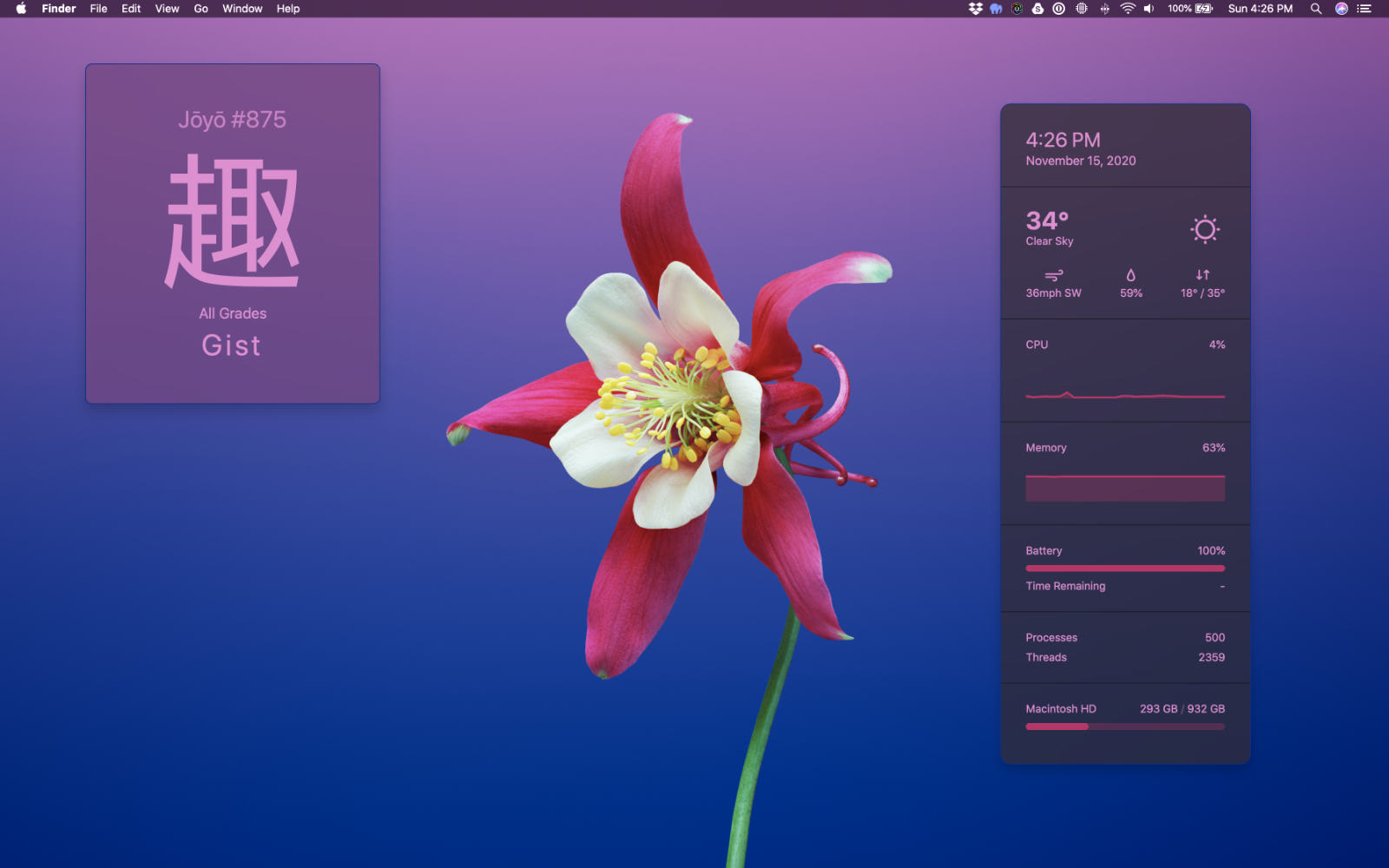Click the 100% battery status indicator
This screenshot has width=1389, height=868.
[1190, 9]
